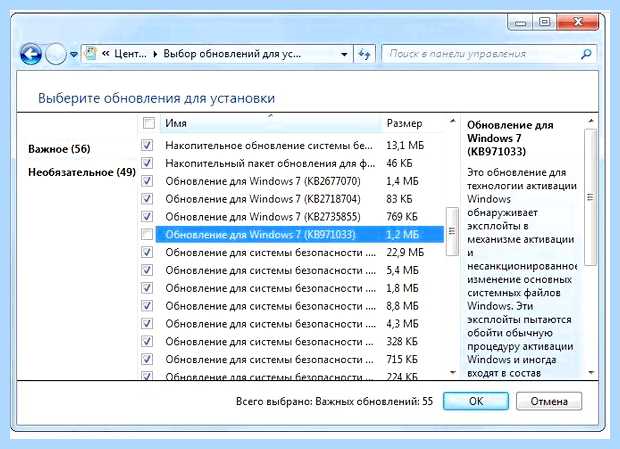Click the magnifier search icon
The height and width of the screenshot is (449, 620).
point(586,54)
